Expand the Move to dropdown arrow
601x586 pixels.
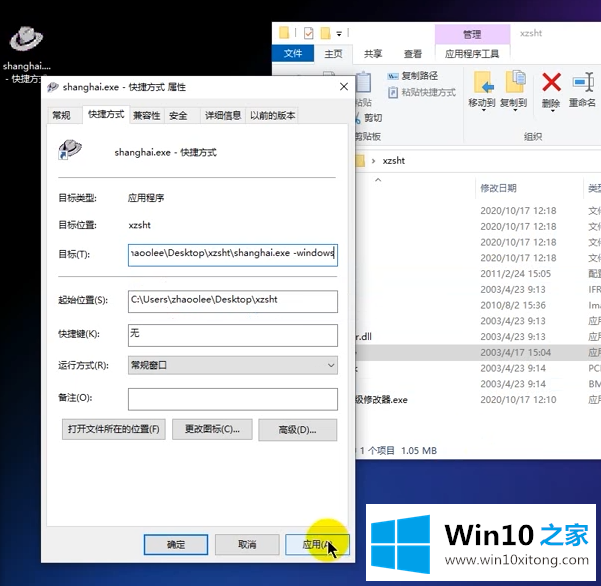(483, 110)
